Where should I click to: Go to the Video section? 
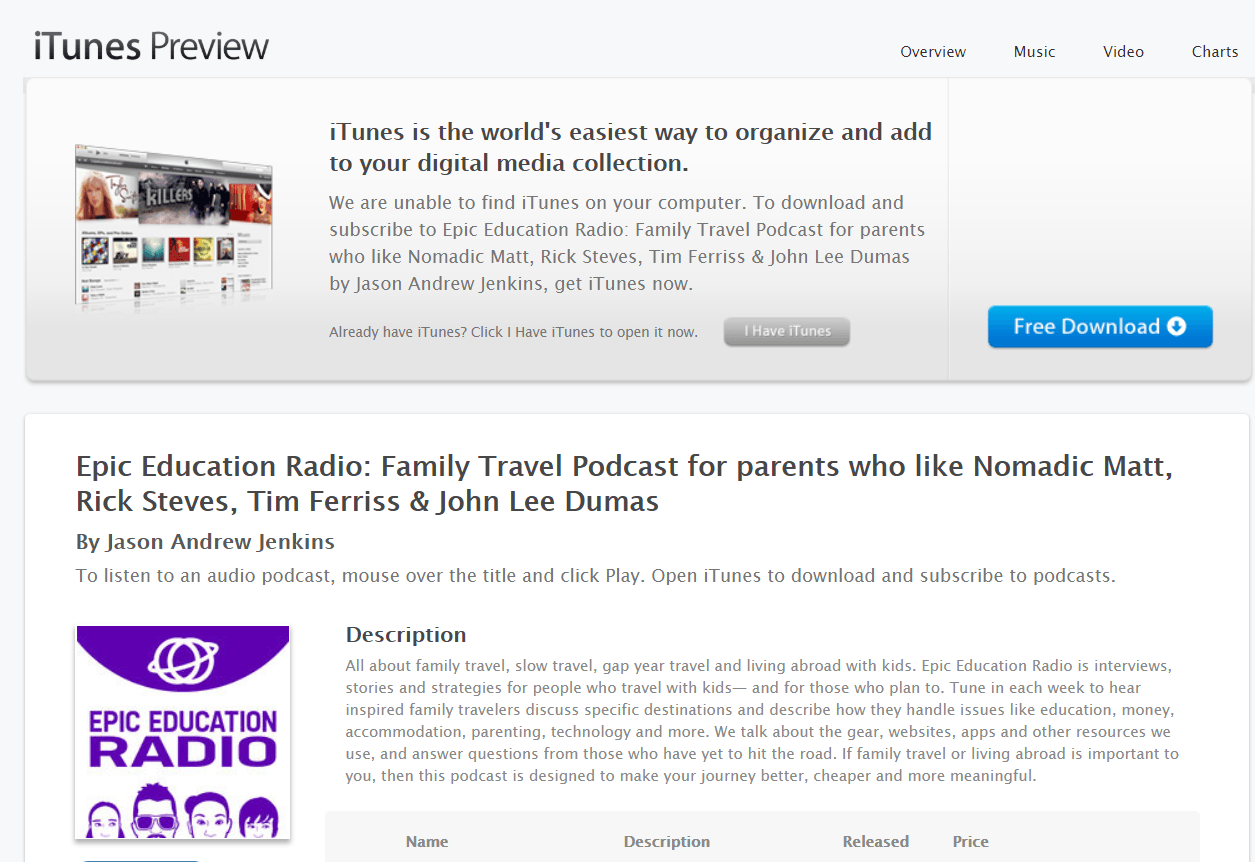[1123, 52]
